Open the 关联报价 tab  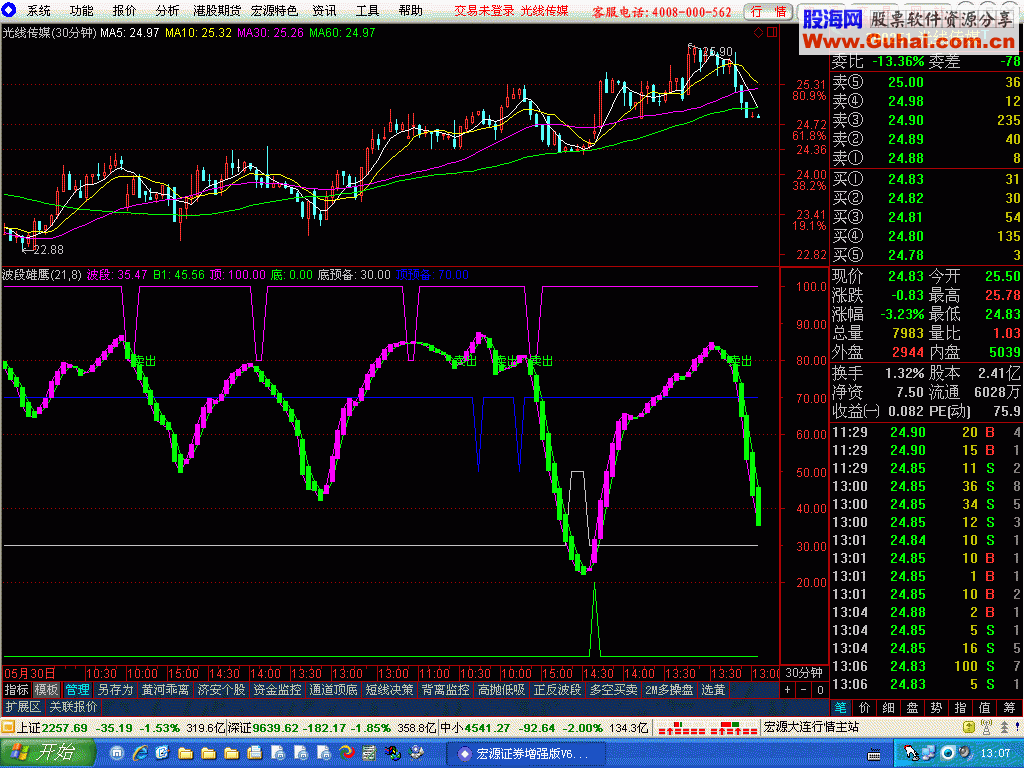(x=73, y=707)
